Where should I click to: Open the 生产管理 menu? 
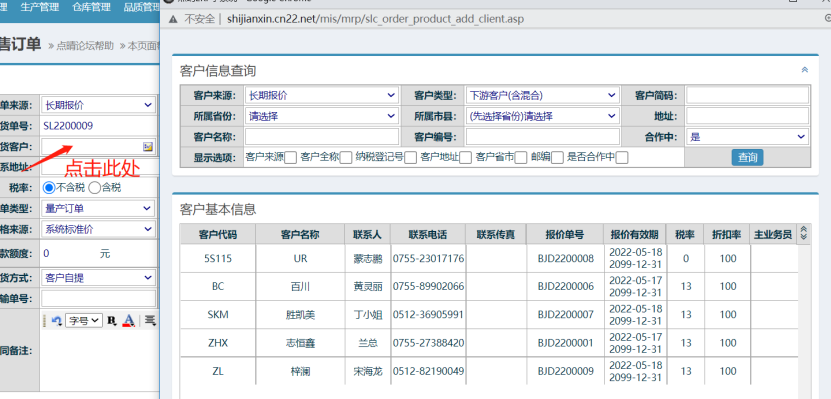tap(40, 7)
